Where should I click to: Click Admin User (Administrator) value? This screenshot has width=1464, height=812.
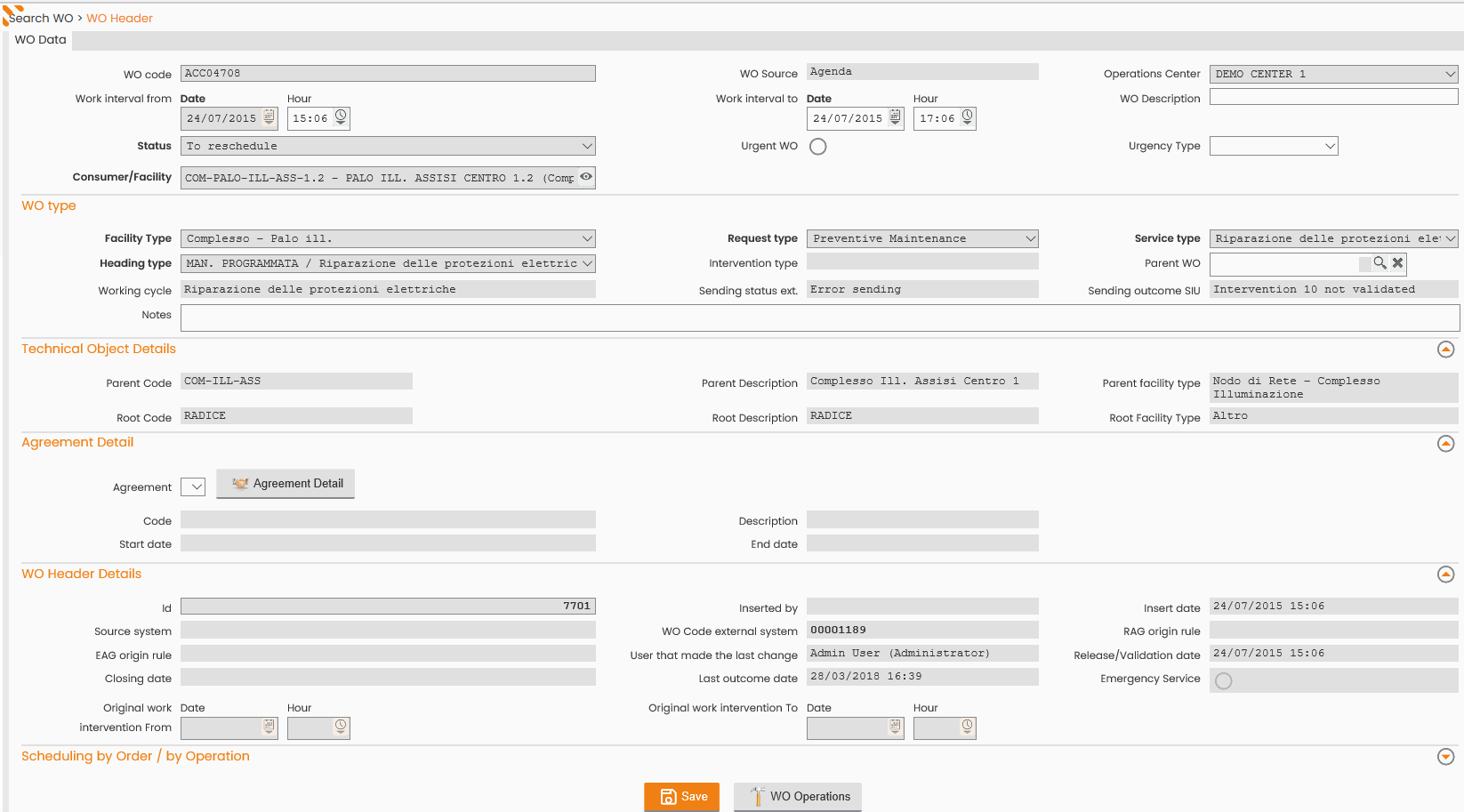pyautogui.click(x=922, y=653)
